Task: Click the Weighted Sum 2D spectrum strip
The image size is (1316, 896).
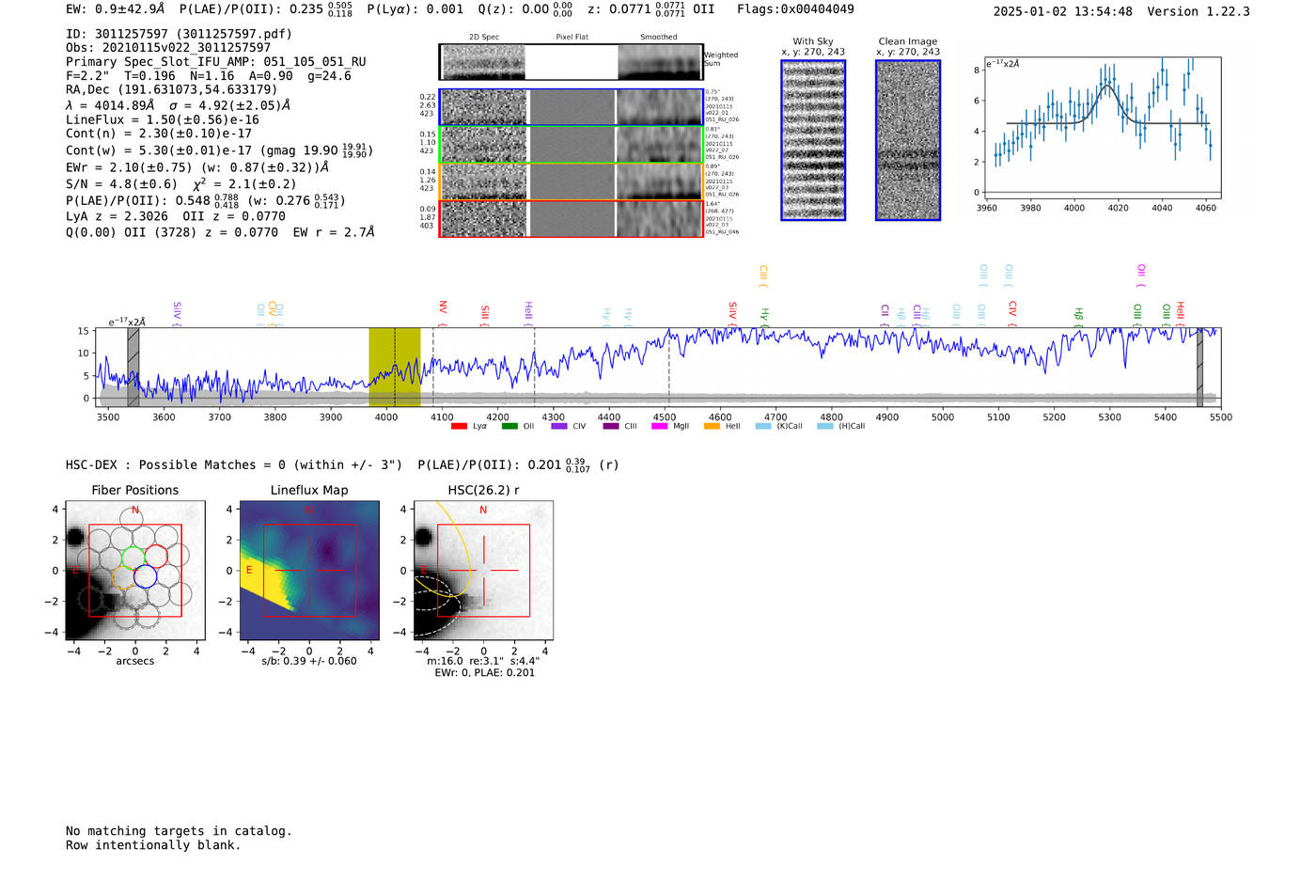Action: (x=572, y=62)
